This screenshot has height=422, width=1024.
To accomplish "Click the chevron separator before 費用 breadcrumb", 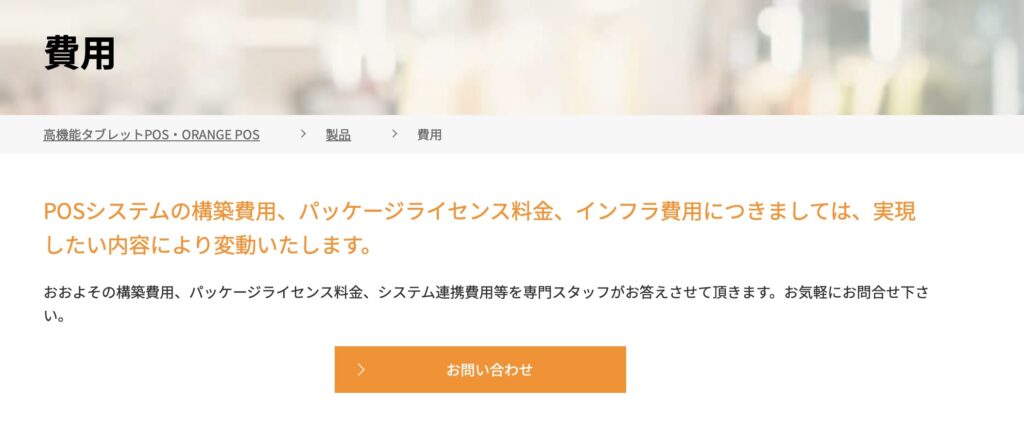I will point(394,134).
